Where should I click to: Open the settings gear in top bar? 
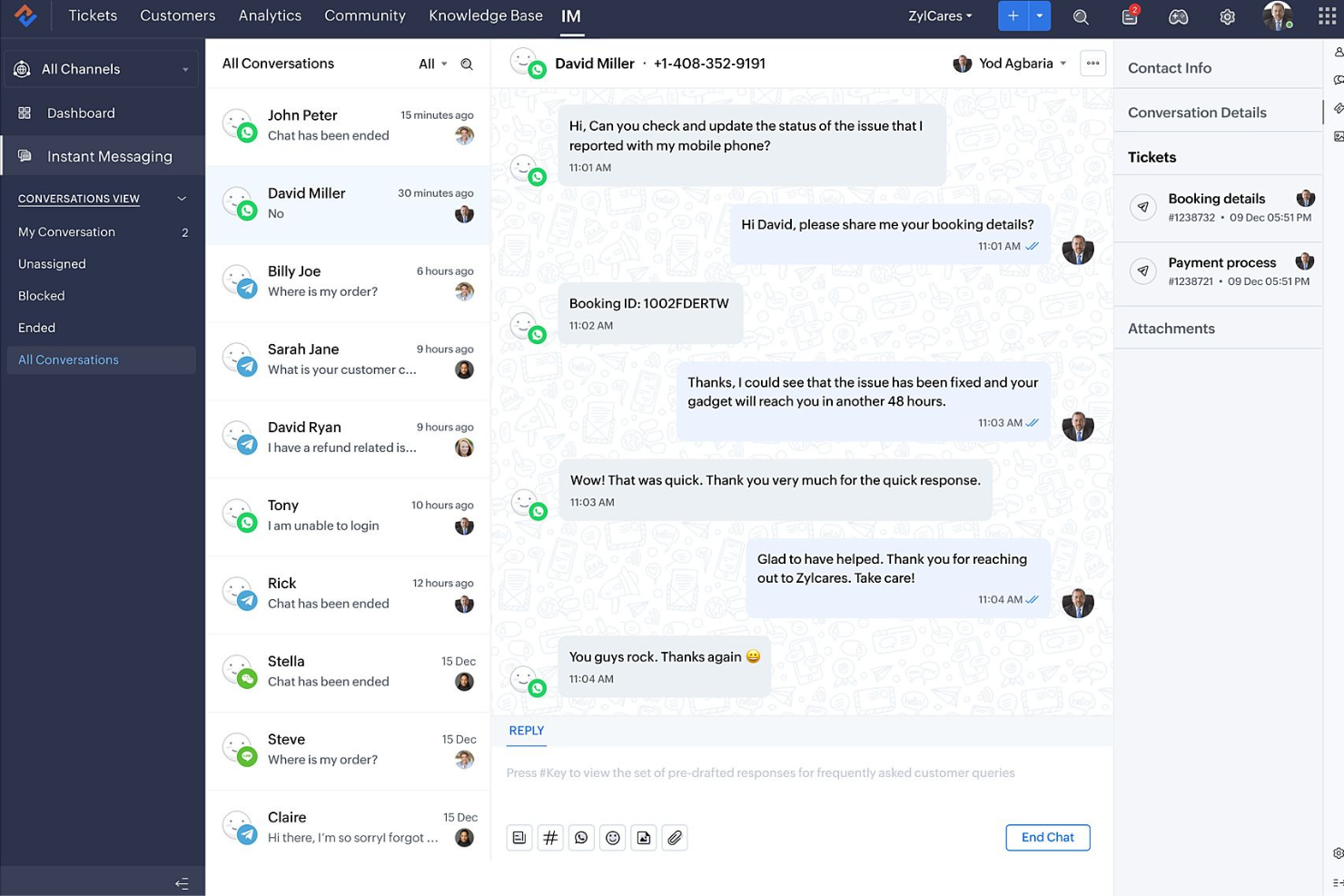(x=1227, y=16)
